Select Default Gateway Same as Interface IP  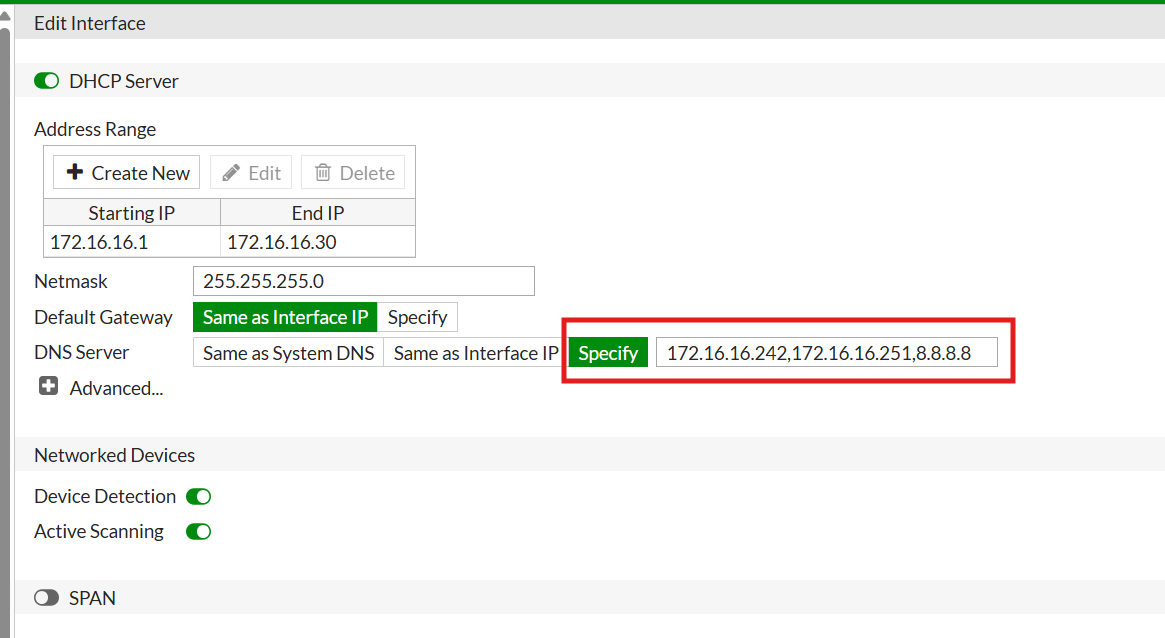pyautogui.click(x=285, y=317)
